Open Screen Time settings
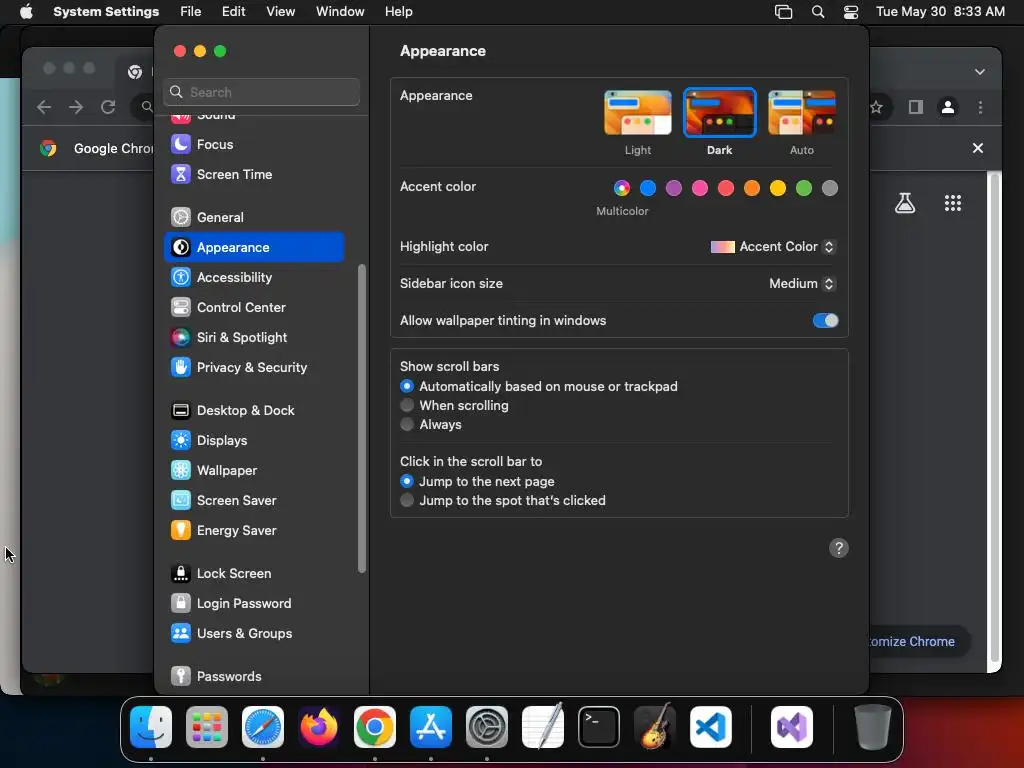The height and width of the screenshot is (768, 1024). pos(254,174)
